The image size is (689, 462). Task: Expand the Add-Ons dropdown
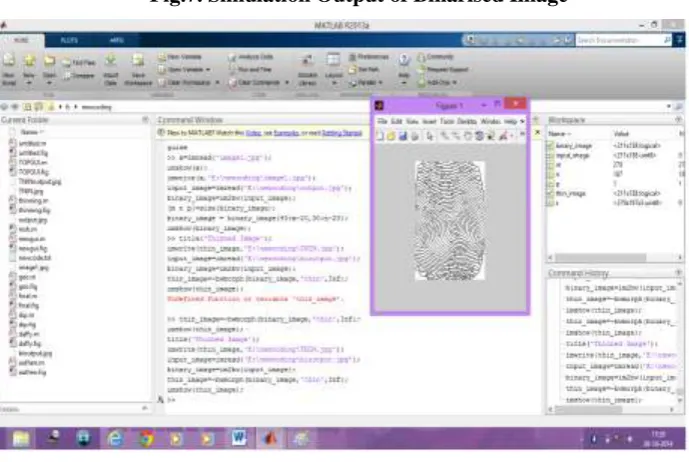click(x=455, y=82)
